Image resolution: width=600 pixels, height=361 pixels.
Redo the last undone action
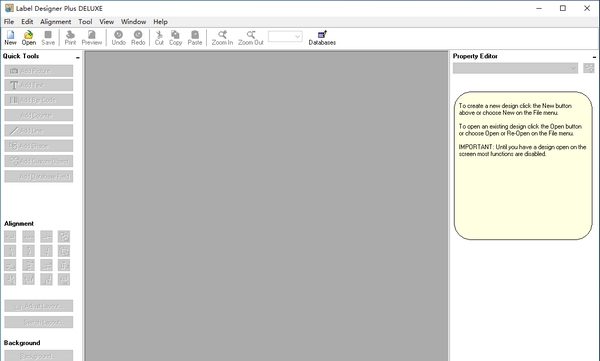click(138, 38)
